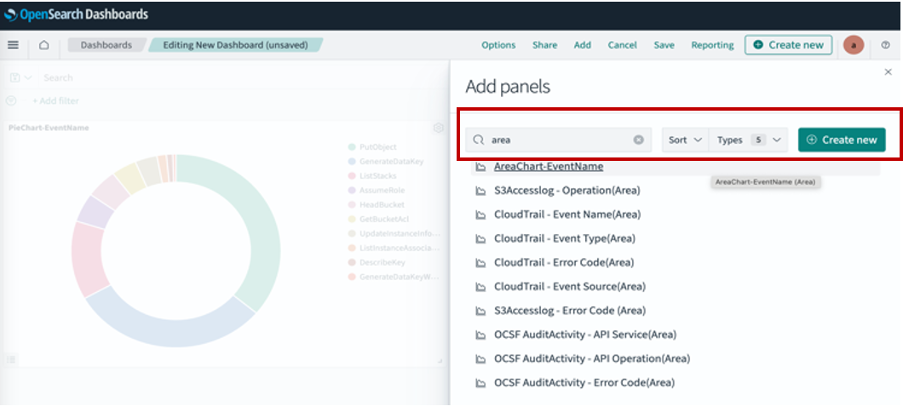Add OCSF AuditActivity - API Operation(Area) panel
This screenshot has width=904, height=412.
(x=592, y=359)
